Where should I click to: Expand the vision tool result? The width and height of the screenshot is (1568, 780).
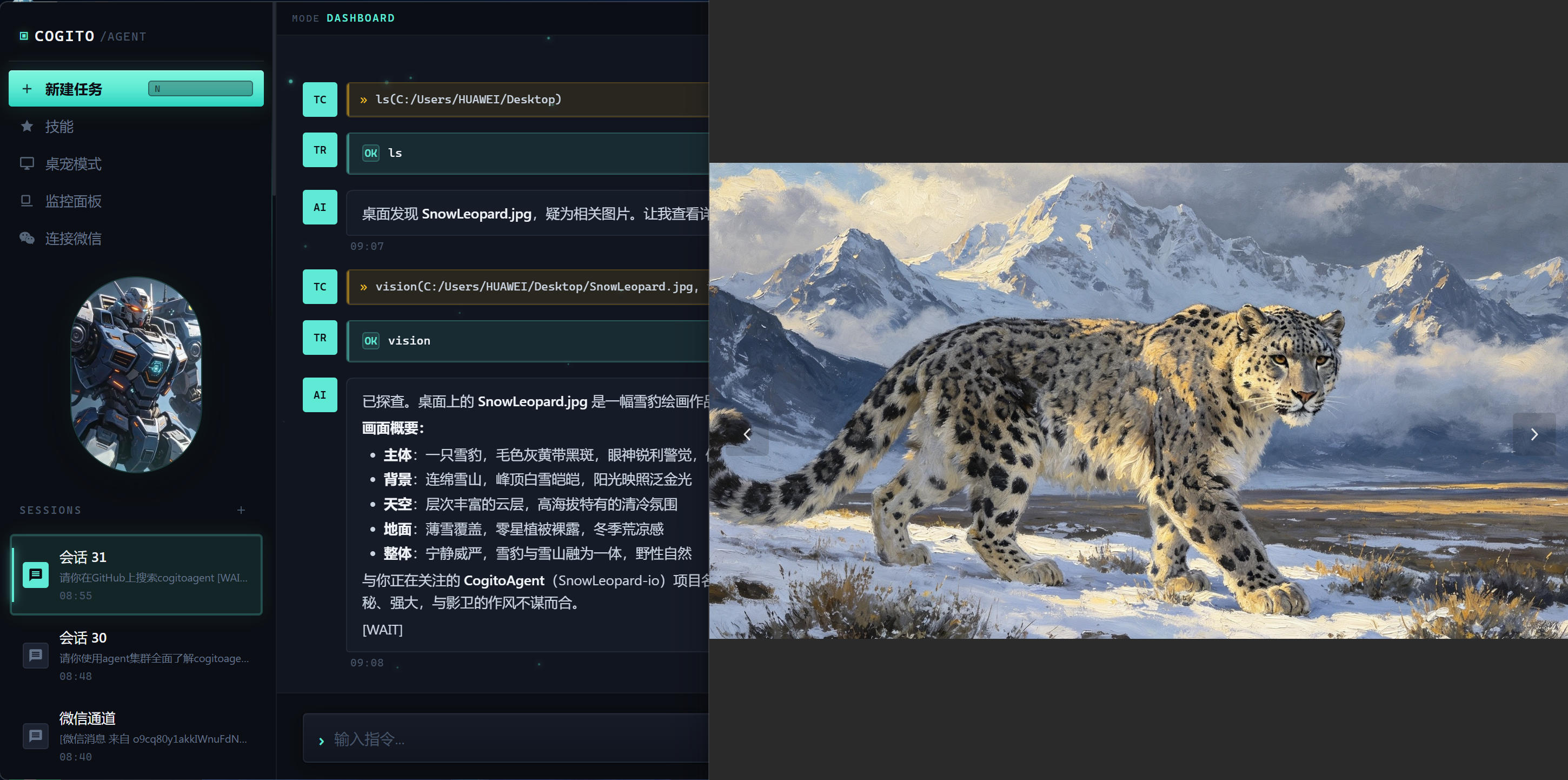(528, 340)
